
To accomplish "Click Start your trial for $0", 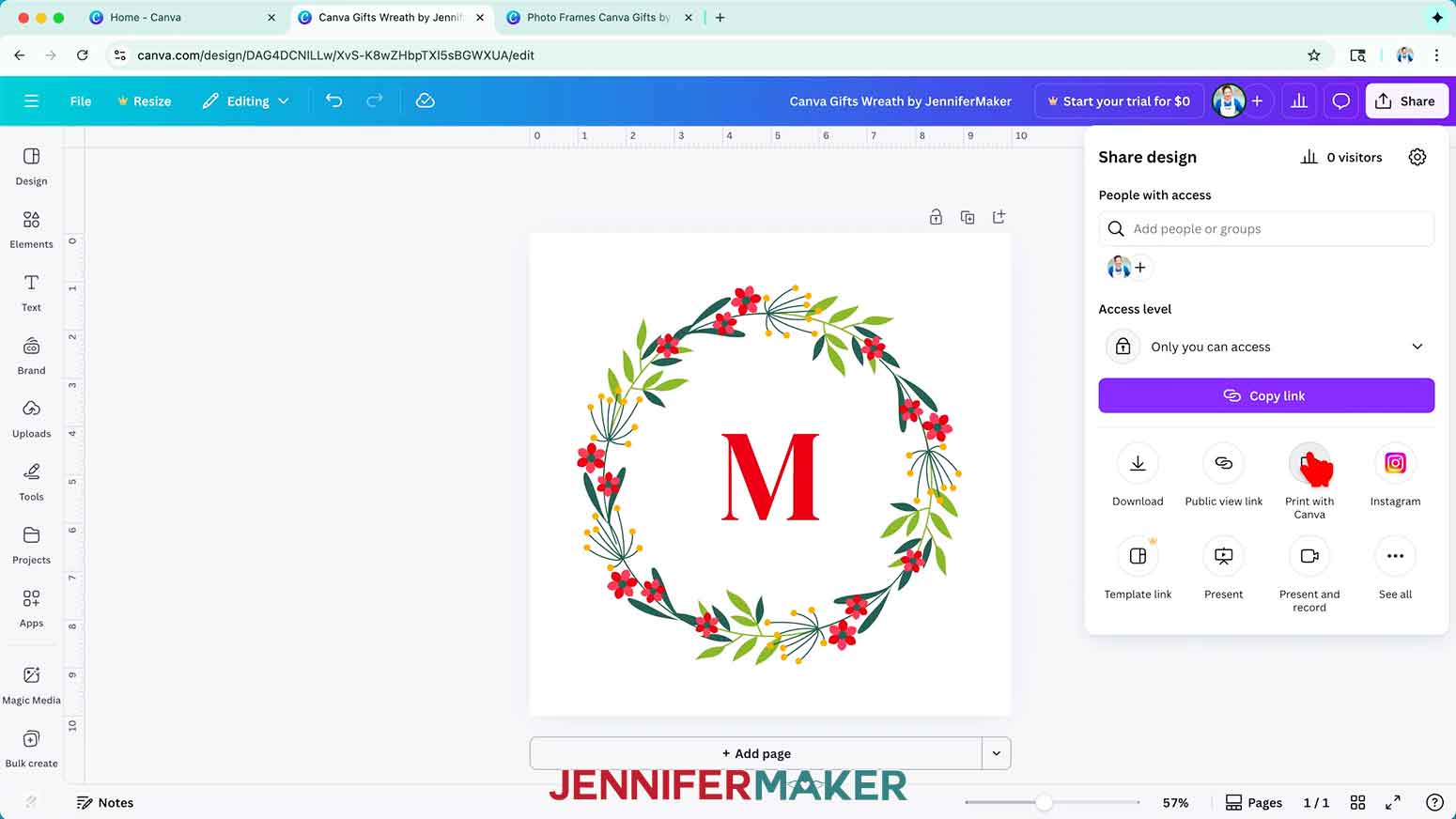I will click(1119, 100).
